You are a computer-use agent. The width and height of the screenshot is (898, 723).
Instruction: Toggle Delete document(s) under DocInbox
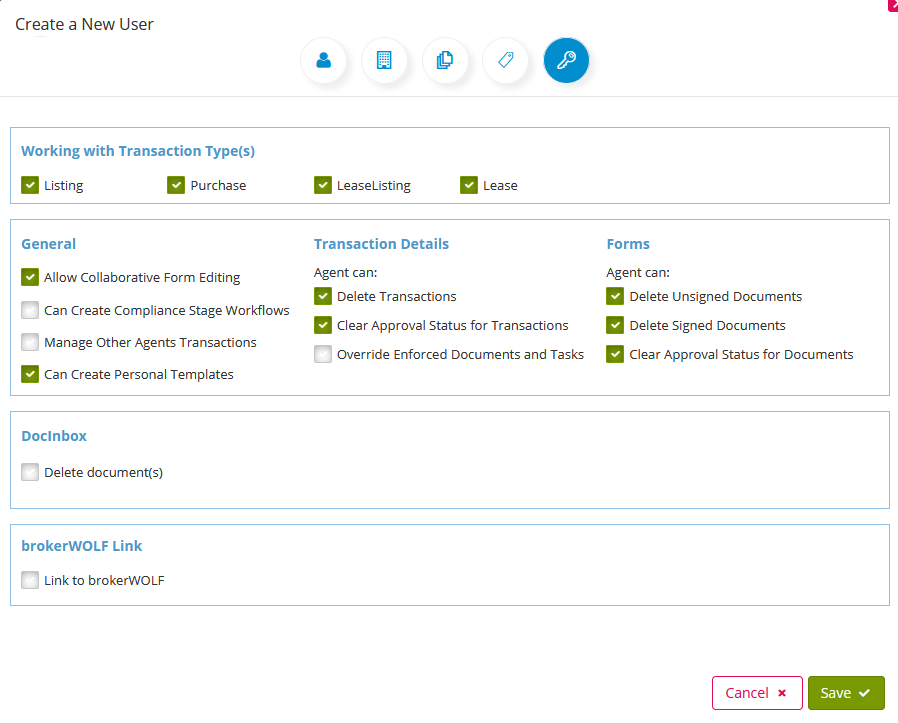click(30, 472)
